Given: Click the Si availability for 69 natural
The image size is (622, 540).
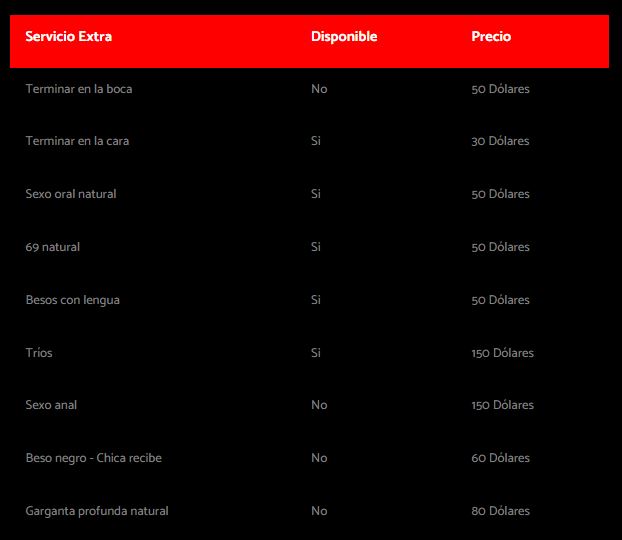Looking at the screenshot, I should [x=316, y=247].
